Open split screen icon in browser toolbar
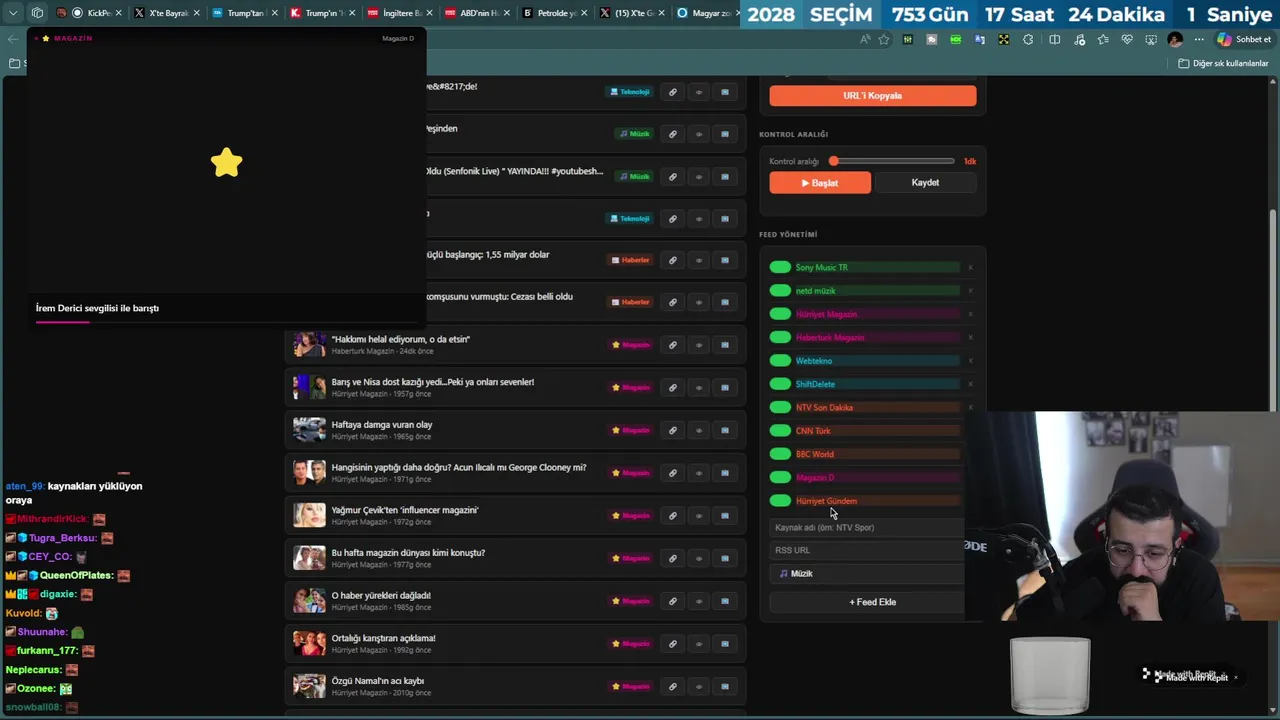This screenshot has height=720, width=1280. [1054, 40]
